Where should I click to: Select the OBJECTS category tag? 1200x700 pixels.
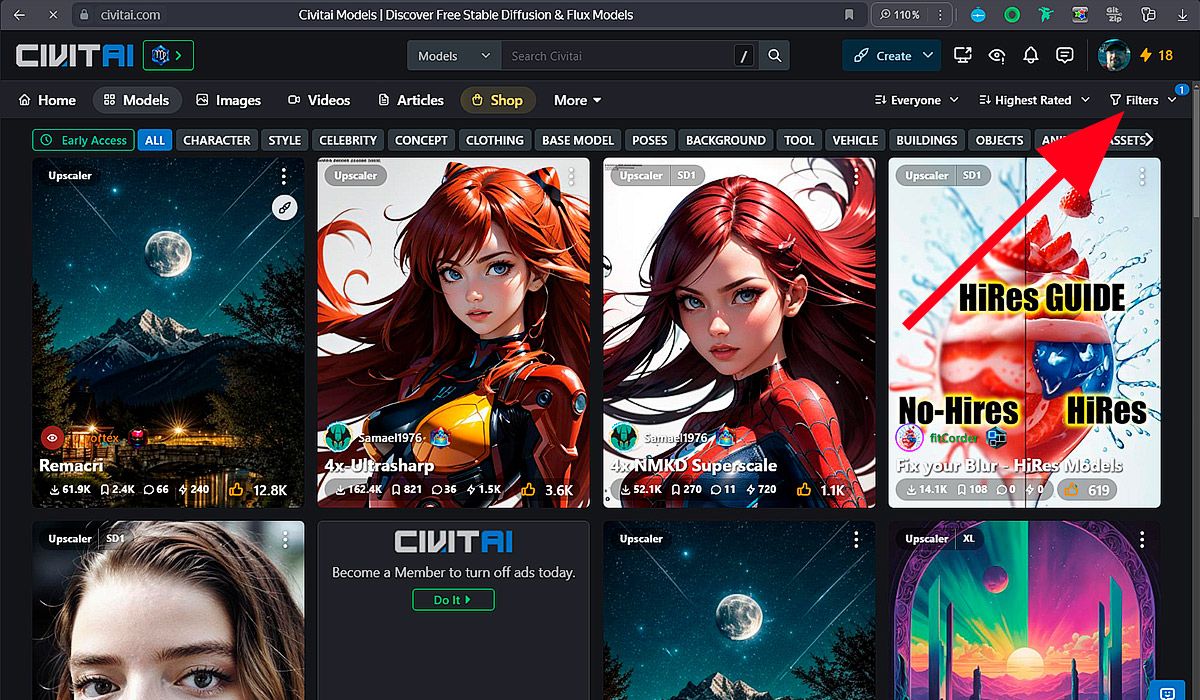tap(999, 140)
